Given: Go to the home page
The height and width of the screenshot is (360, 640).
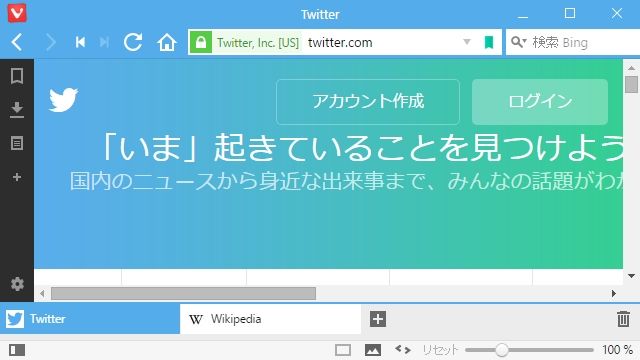Looking at the screenshot, I should 167,42.
